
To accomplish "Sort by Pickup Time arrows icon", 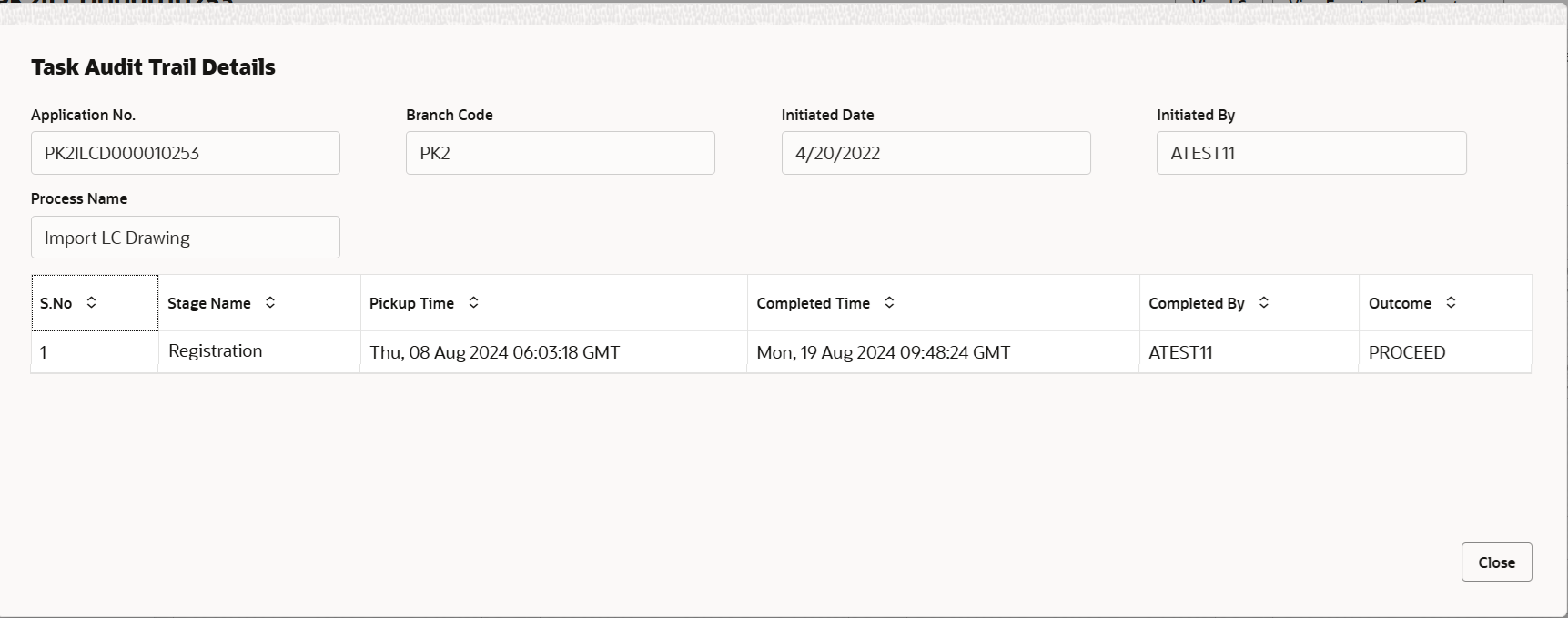I will [473, 302].
